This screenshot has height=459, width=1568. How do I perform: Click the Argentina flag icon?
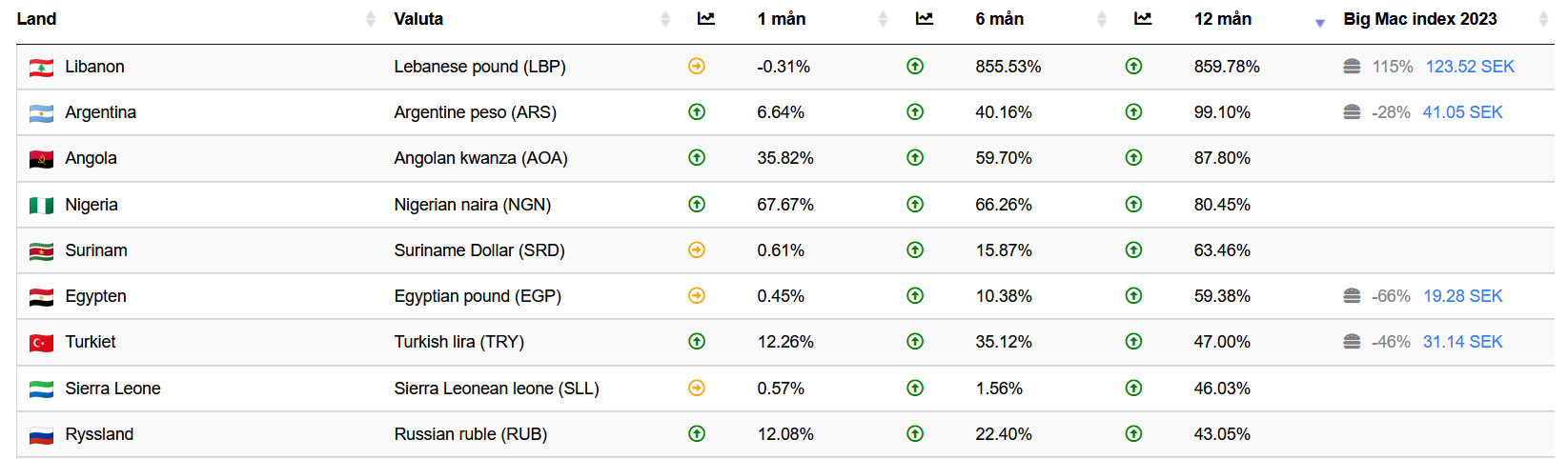click(41, 113)
